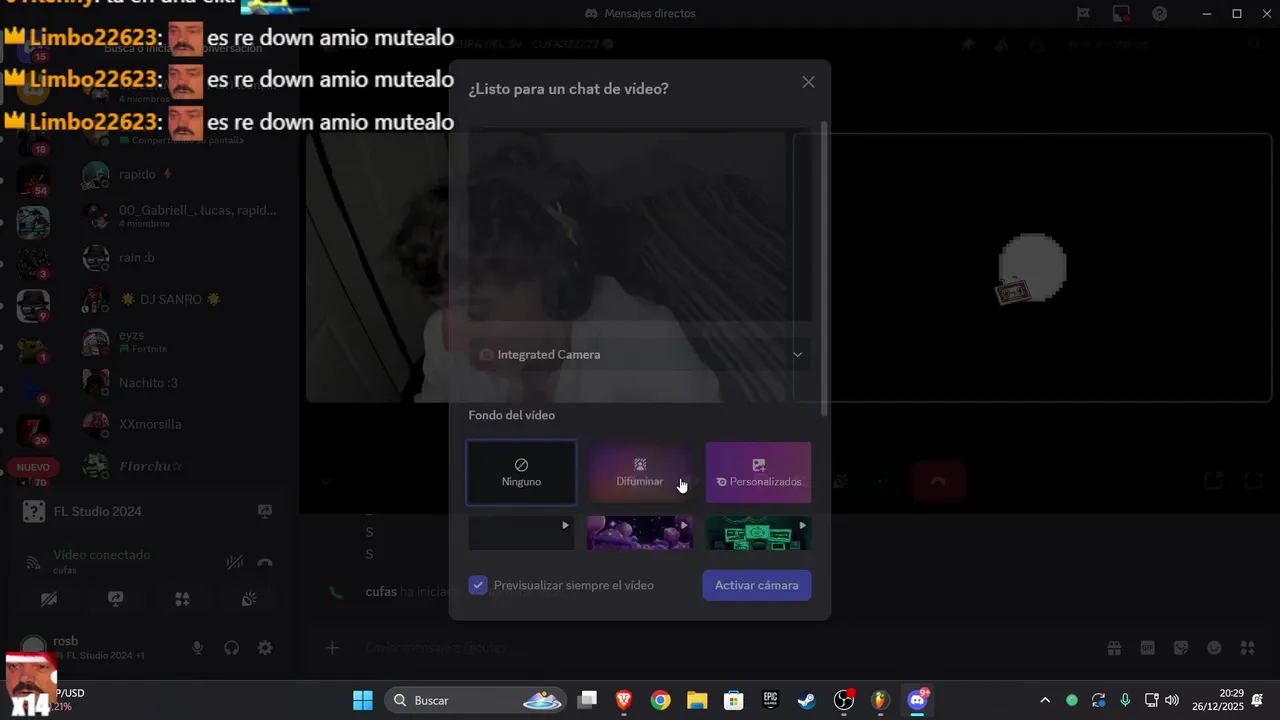Toggle camera in voice connection panel

[x=49, y=599]
